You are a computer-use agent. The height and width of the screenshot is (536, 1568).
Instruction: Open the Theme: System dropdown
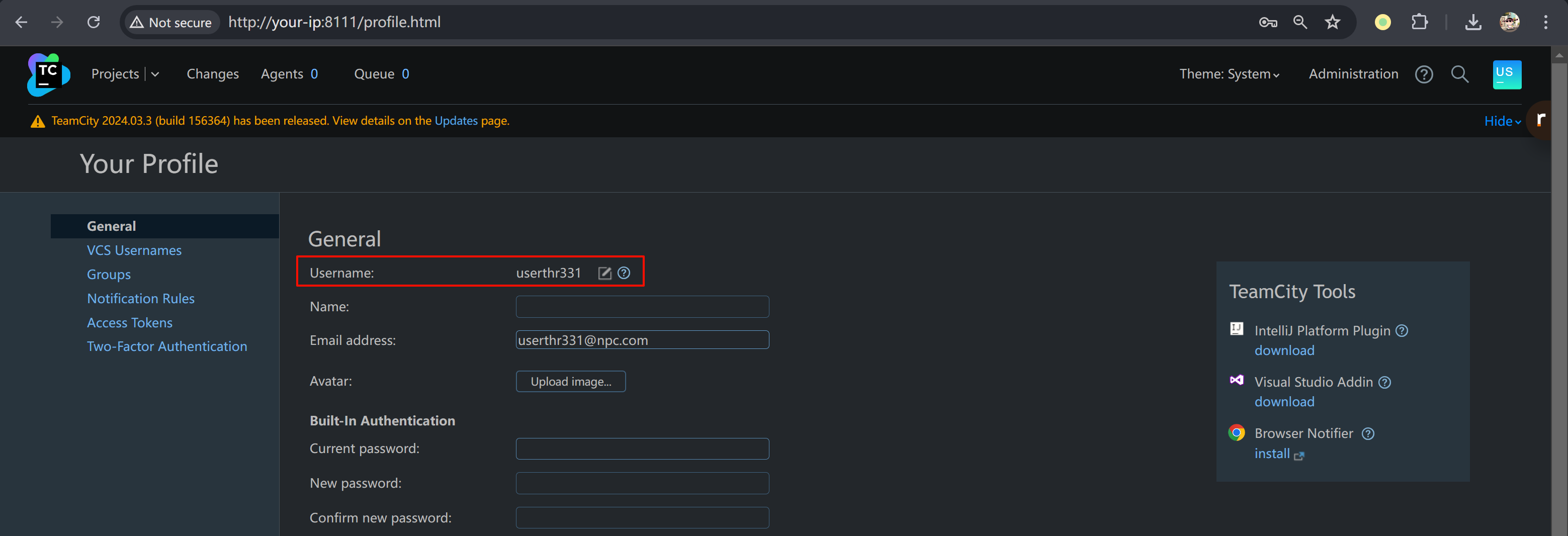[x=1229, y=74]
